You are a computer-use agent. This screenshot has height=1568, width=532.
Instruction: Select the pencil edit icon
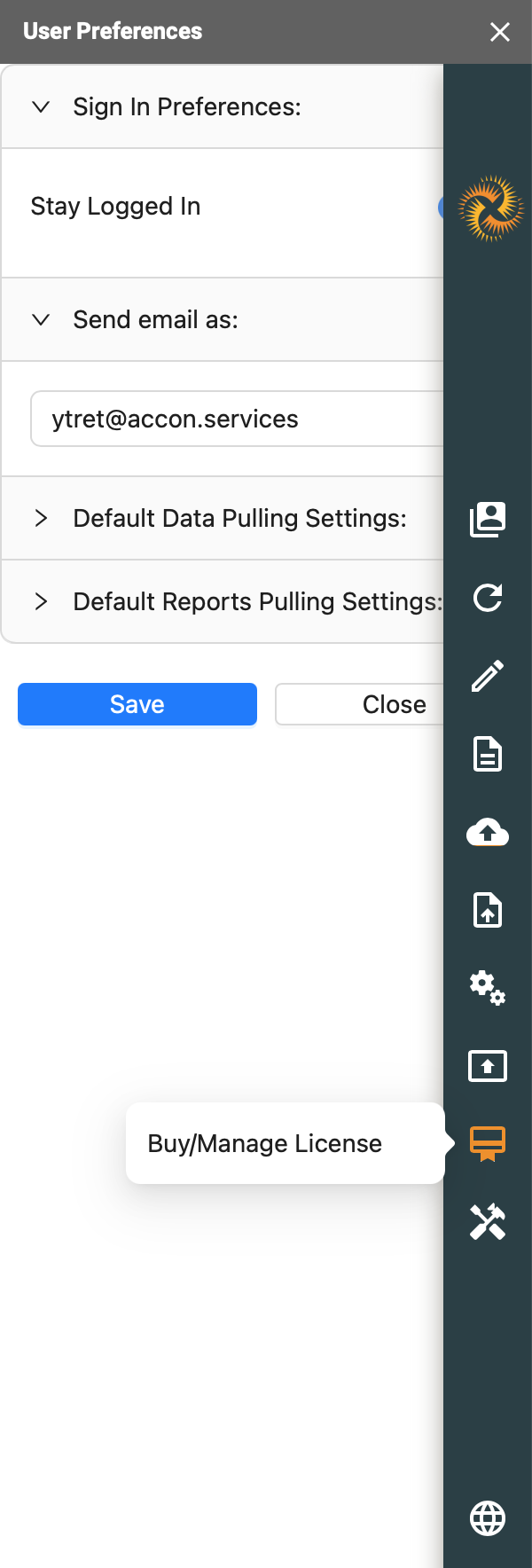[x=488, y=676]
